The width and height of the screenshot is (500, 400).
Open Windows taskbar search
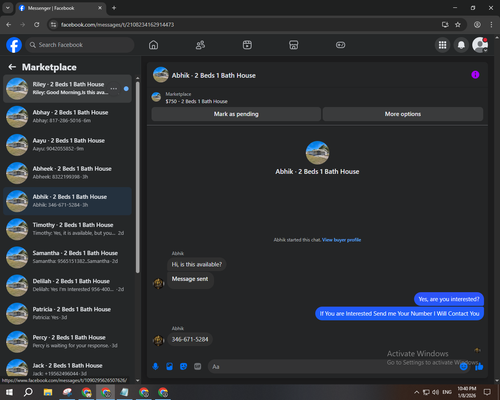[x=28, y=392]
